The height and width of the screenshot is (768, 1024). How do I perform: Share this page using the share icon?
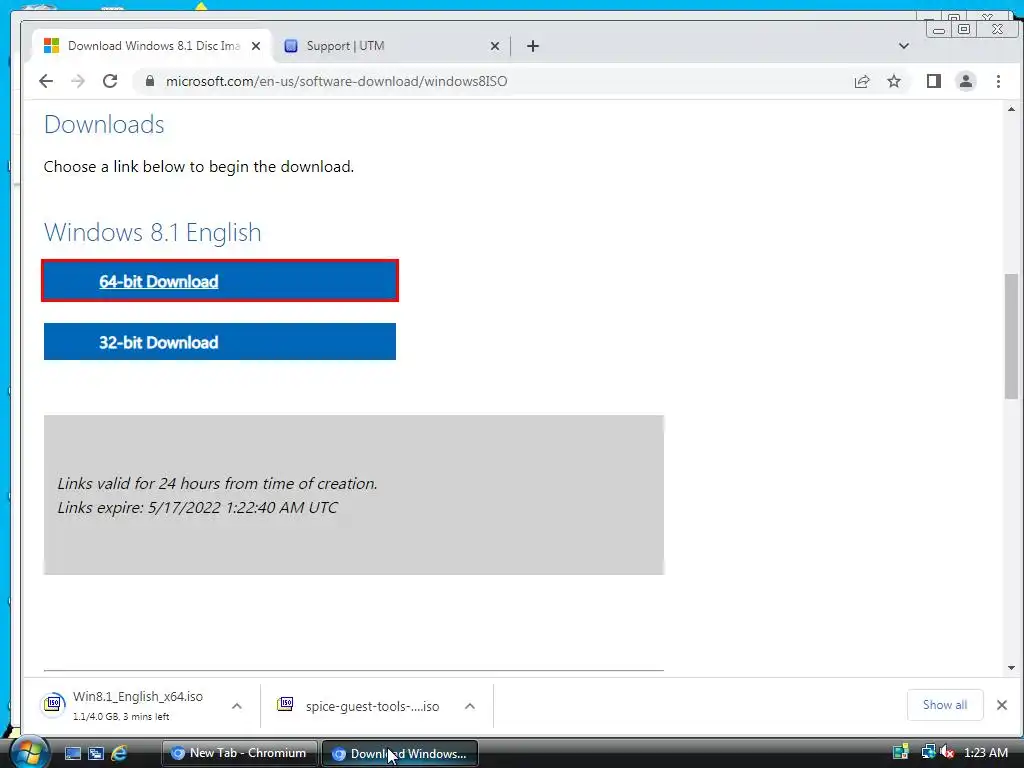(x=861, y=81)
